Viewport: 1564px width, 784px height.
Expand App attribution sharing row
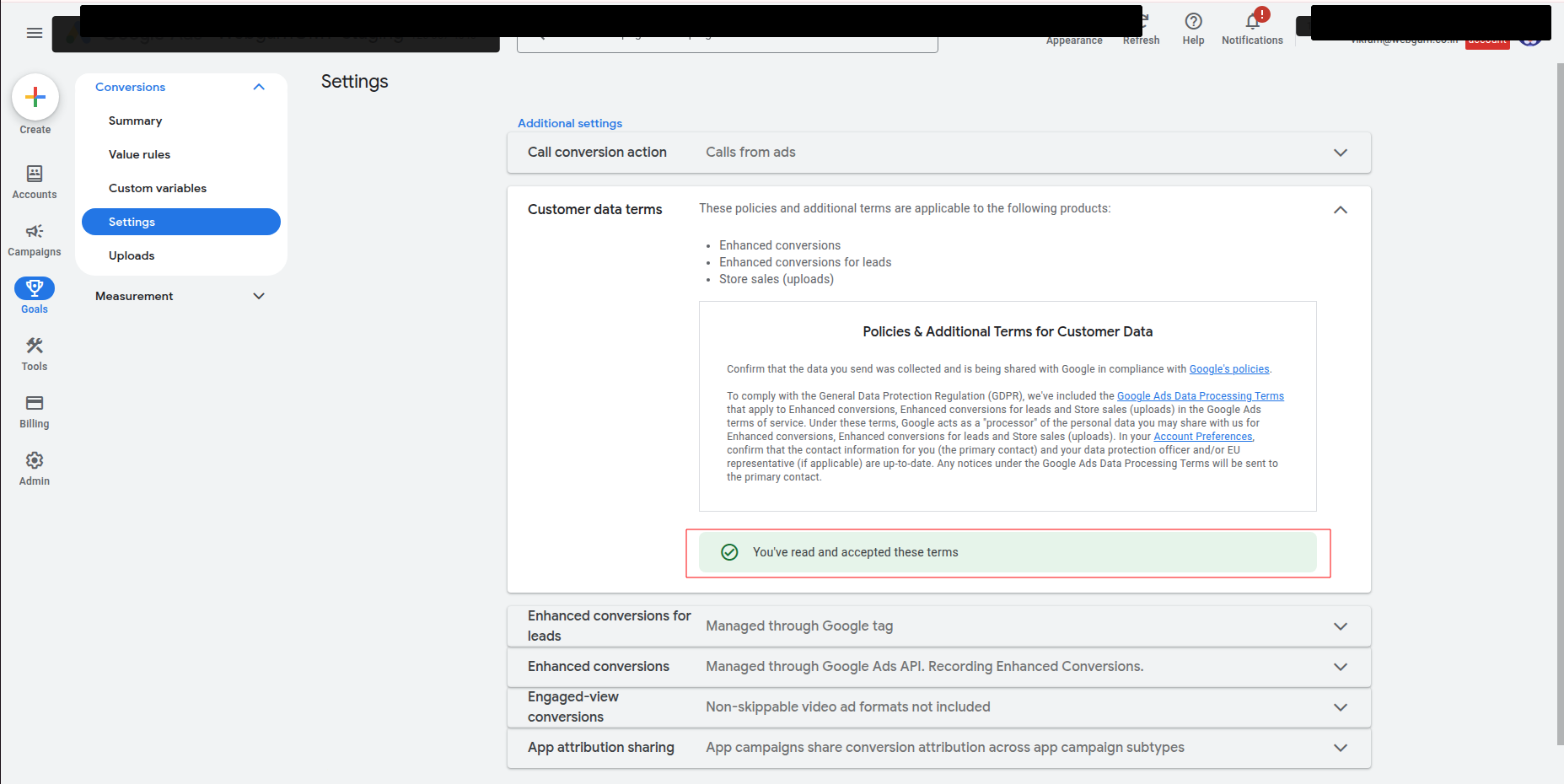tap(938, 748)
